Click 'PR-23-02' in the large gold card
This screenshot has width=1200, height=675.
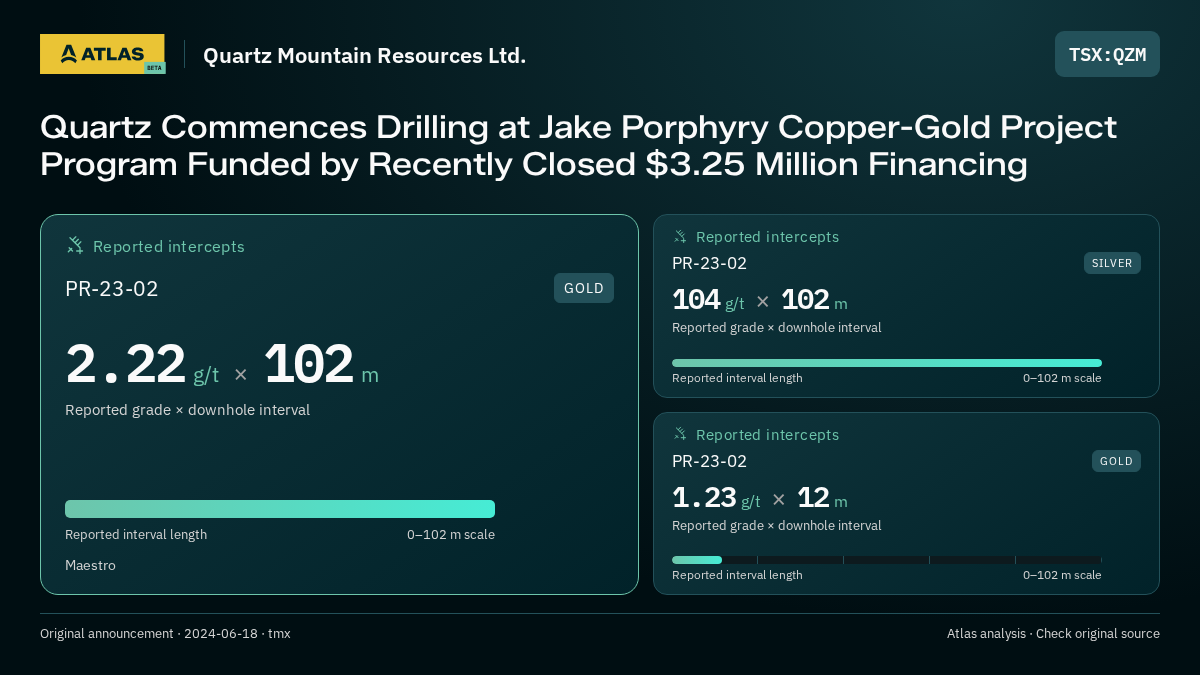click(x=112, y=289)
